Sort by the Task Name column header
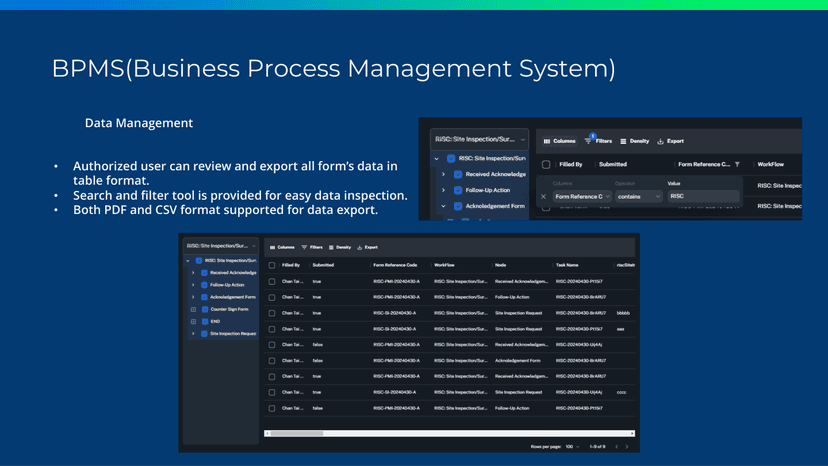 tap(568, 265)
